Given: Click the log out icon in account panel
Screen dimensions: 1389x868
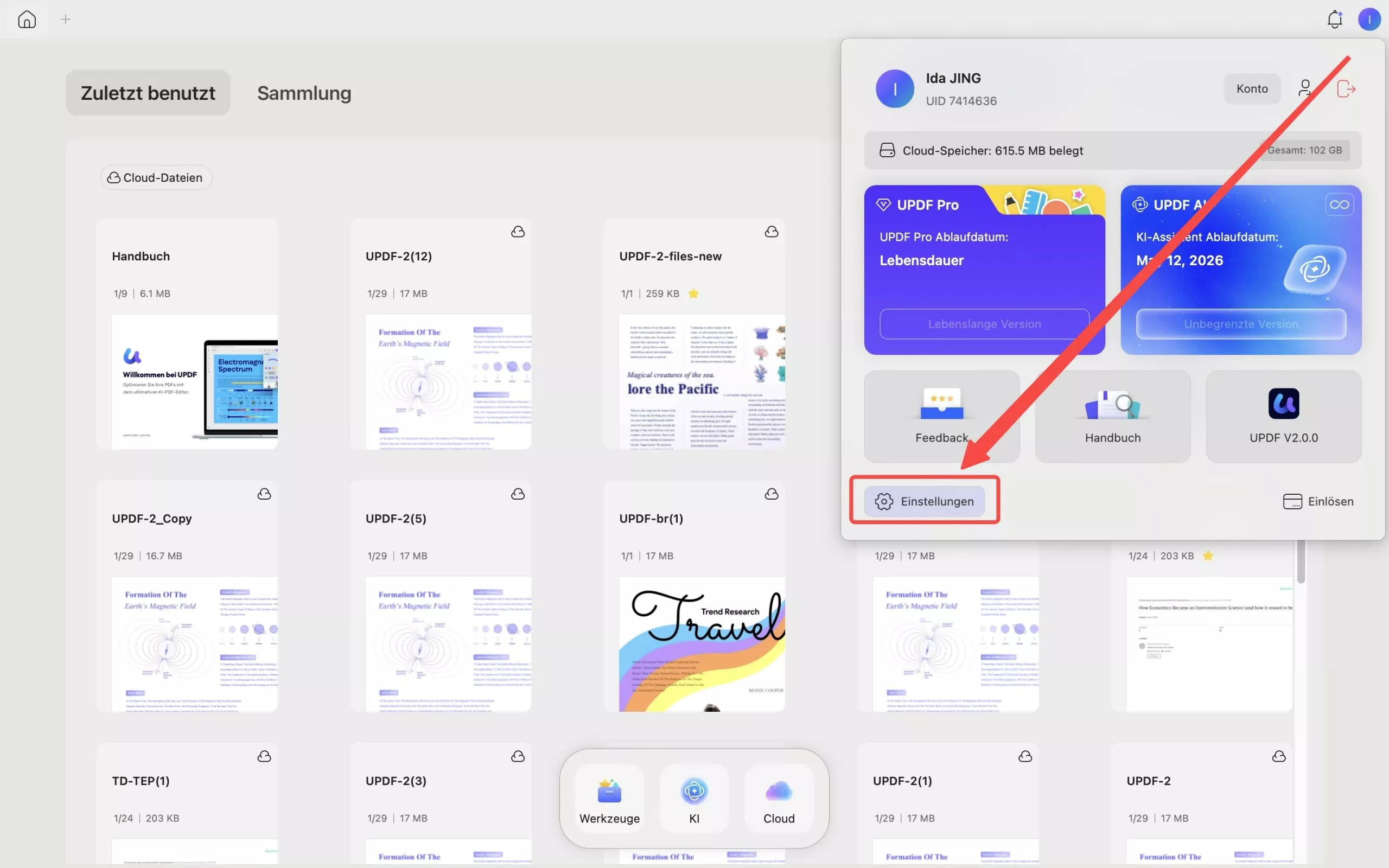Looking at the screenshot, I should 1346,89.
